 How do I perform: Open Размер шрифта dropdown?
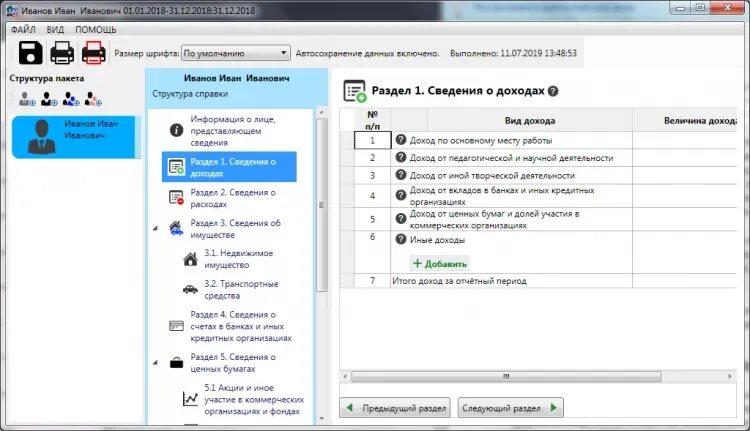coord(236,53)
